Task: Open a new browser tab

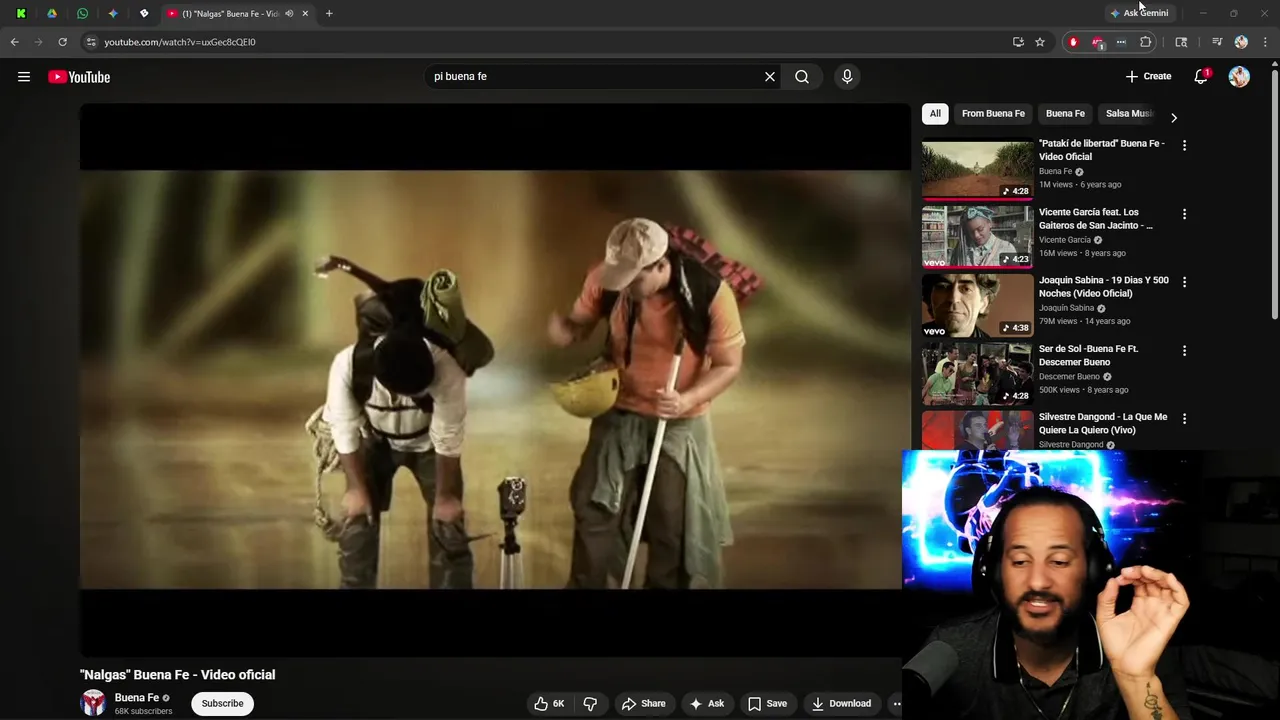Action: 329,13
